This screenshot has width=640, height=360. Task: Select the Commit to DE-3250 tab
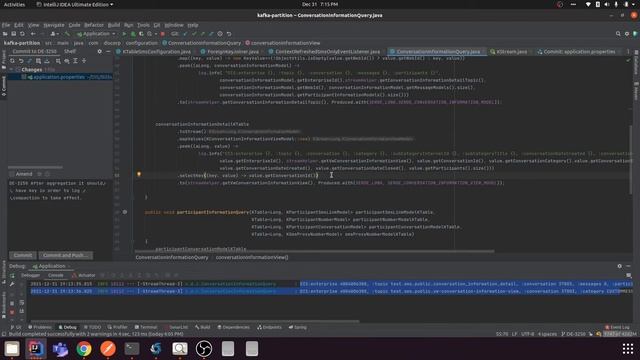(x=34, y=51)
